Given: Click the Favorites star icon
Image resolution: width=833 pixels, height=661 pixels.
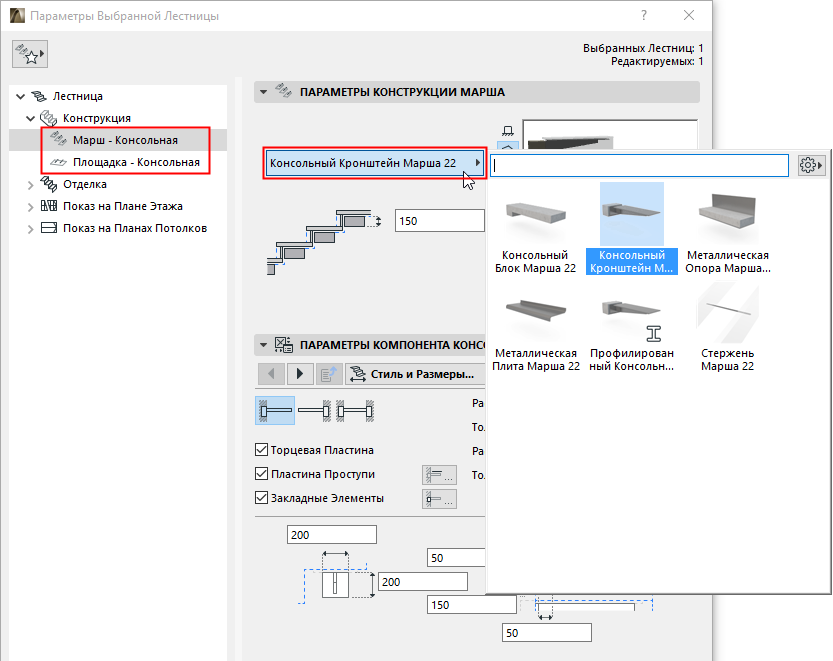Looking at the screenshot, I should (29, 54).
